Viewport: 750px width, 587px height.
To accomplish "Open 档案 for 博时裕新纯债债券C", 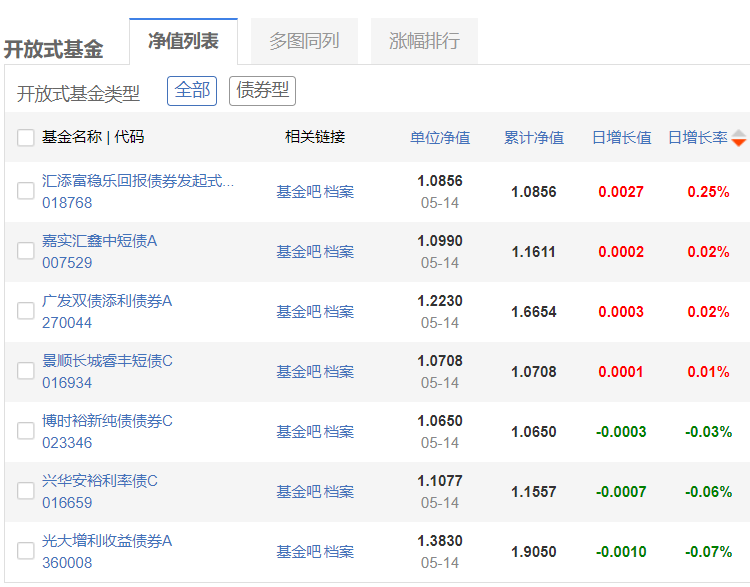I will click(339, 432).
